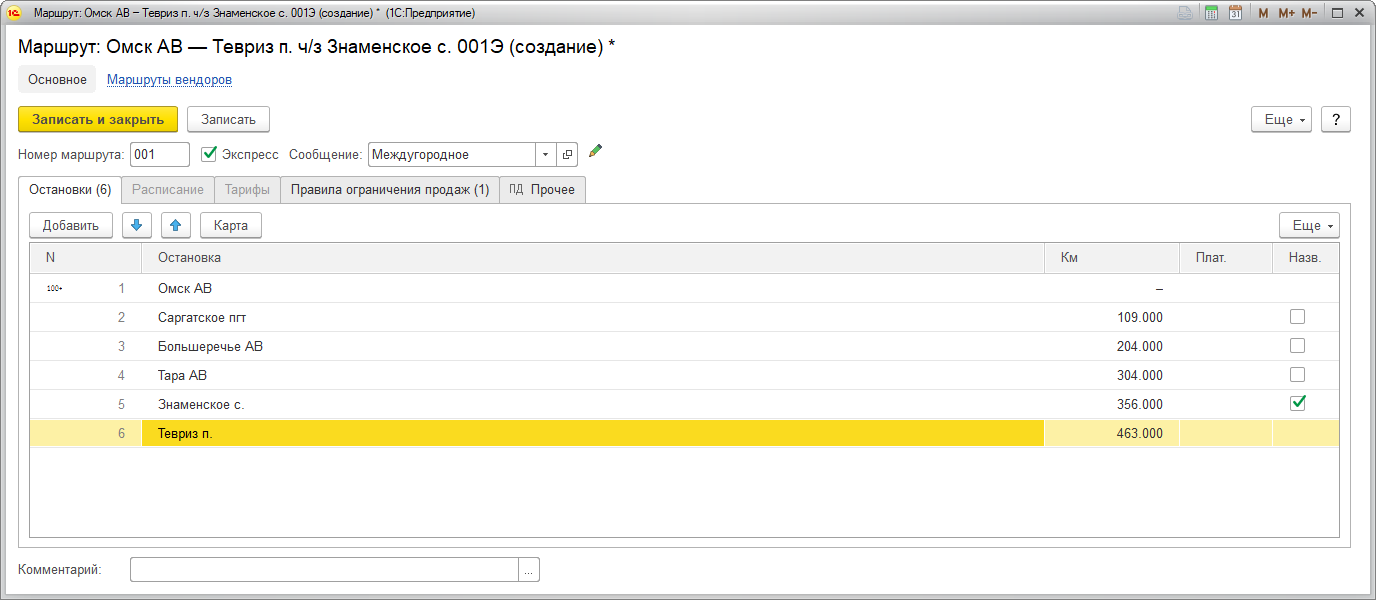Check Назв. box for Саргатское пгт
1376x600 pixels.
pos(1298,317)
